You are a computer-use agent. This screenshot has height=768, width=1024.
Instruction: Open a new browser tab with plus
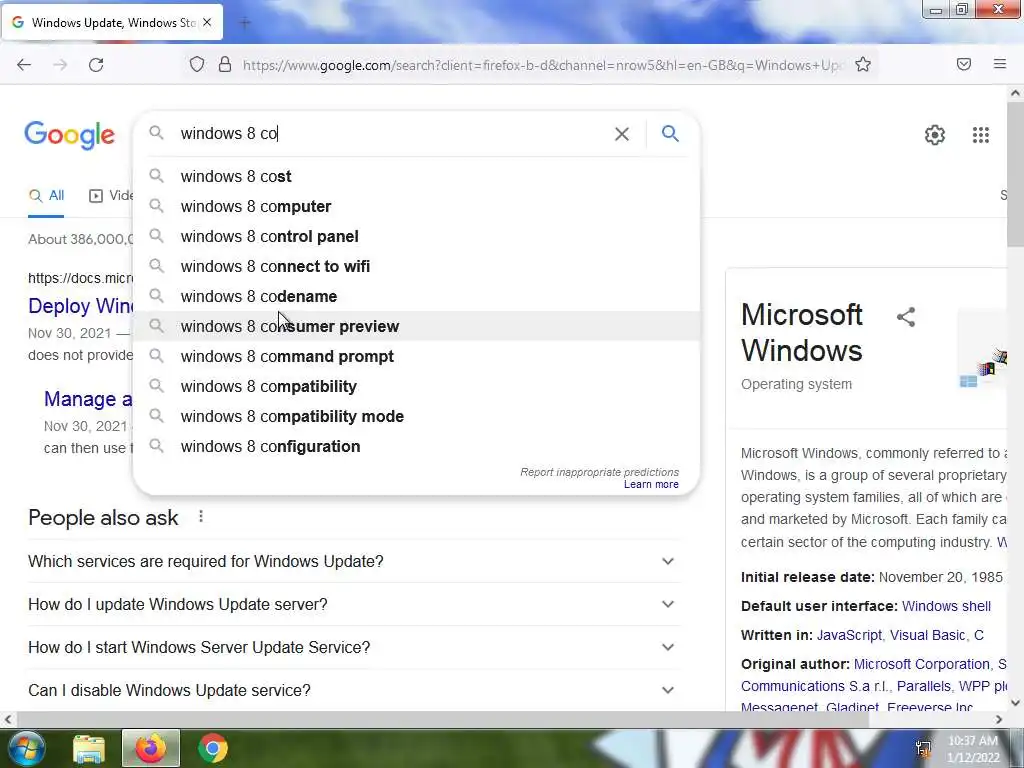click(x=245, y=23)
